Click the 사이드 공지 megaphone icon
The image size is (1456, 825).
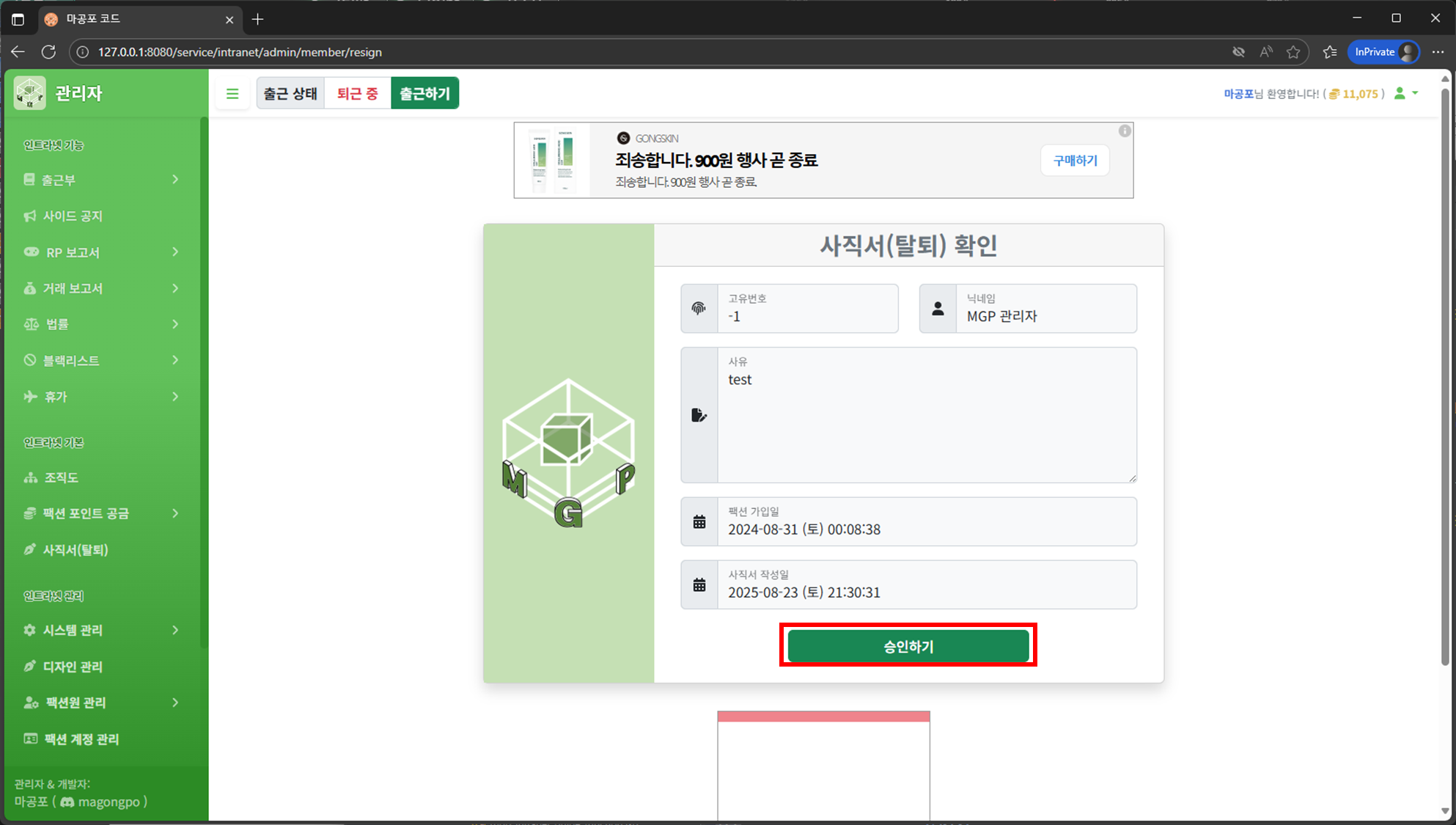click(30, 216)
